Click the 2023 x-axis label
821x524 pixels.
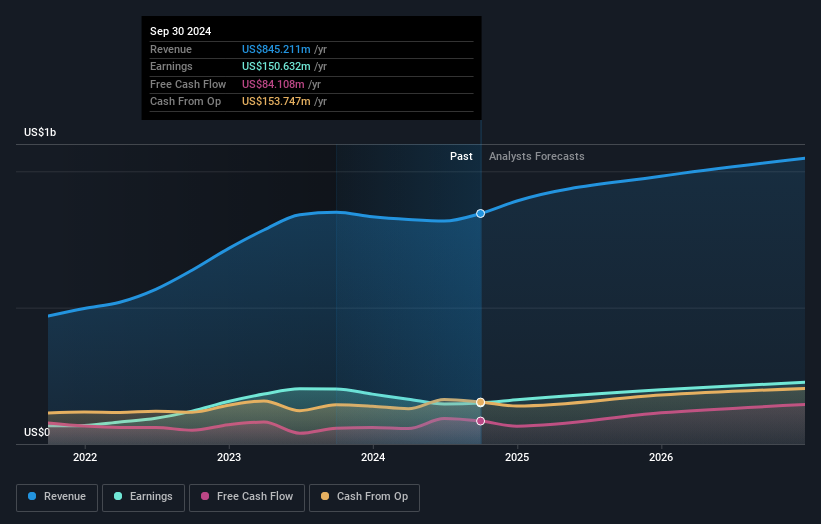tap(229, 458)
